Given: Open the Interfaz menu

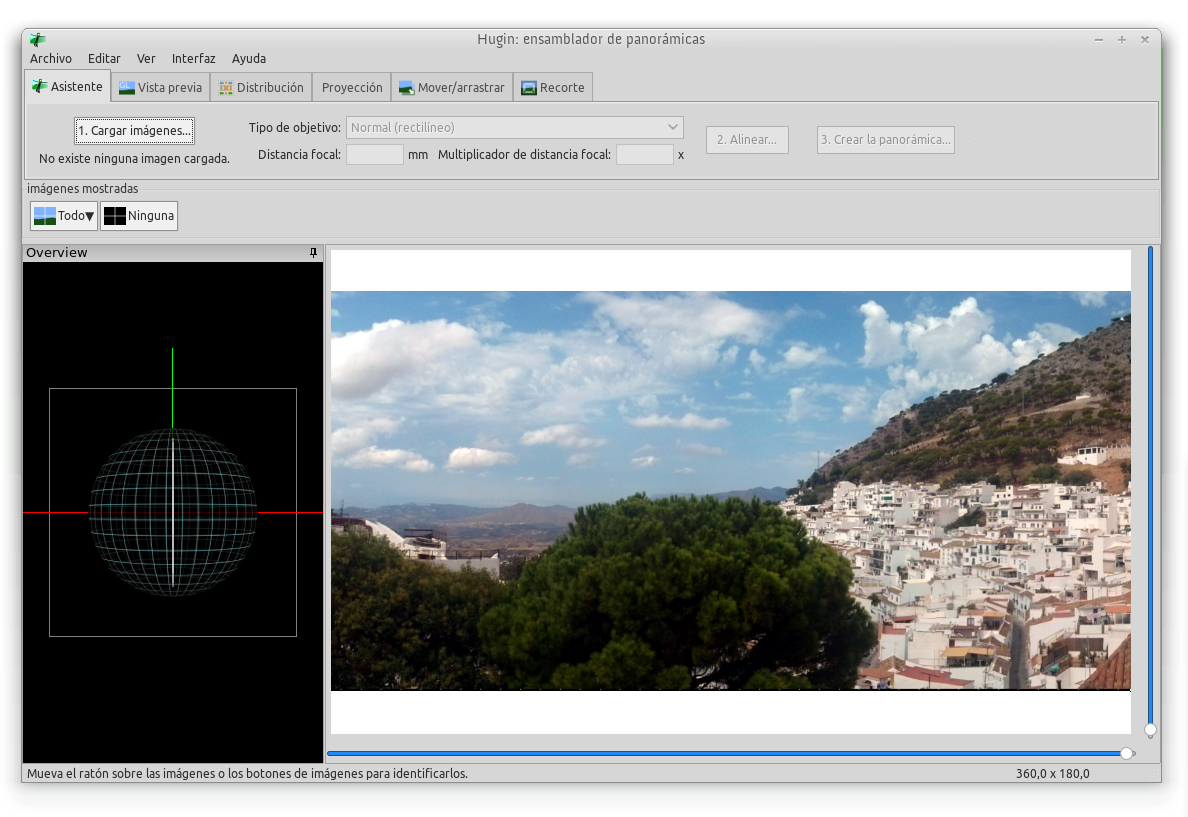Looking at the screenshot, I should [193, 59].
